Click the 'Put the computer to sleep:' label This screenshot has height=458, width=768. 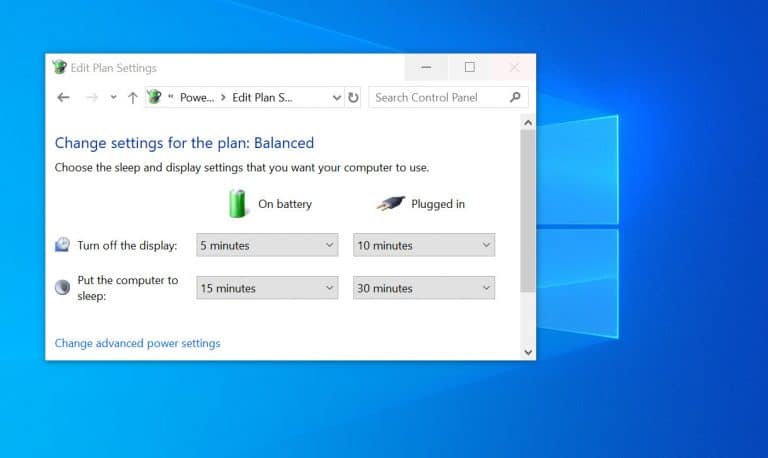[127, 288]
